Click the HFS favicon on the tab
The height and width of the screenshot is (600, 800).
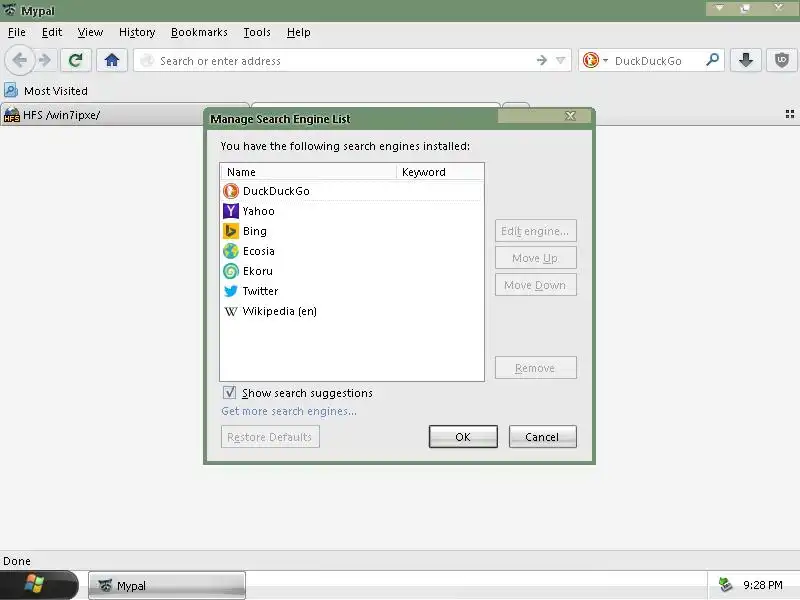click(x=11, y=115)
